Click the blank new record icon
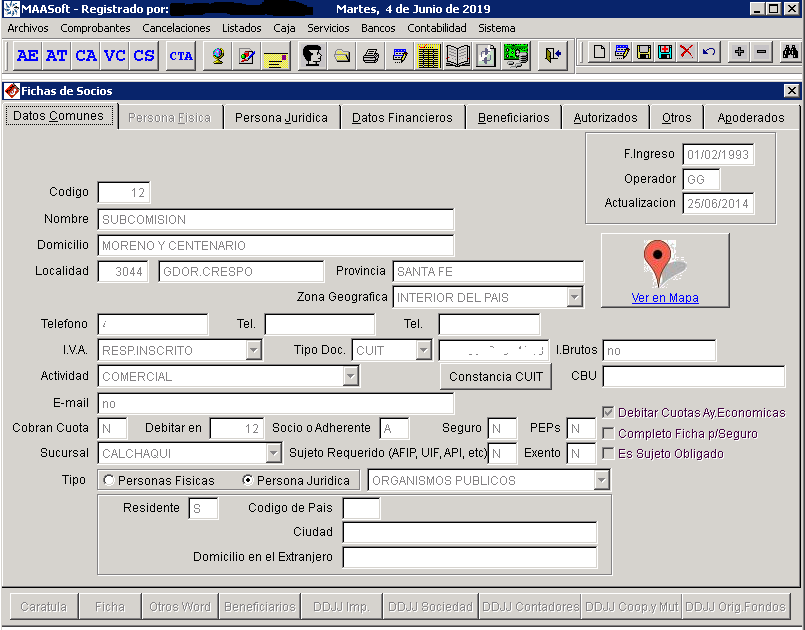This screenshot has width=805, height=630. [599, 52]
